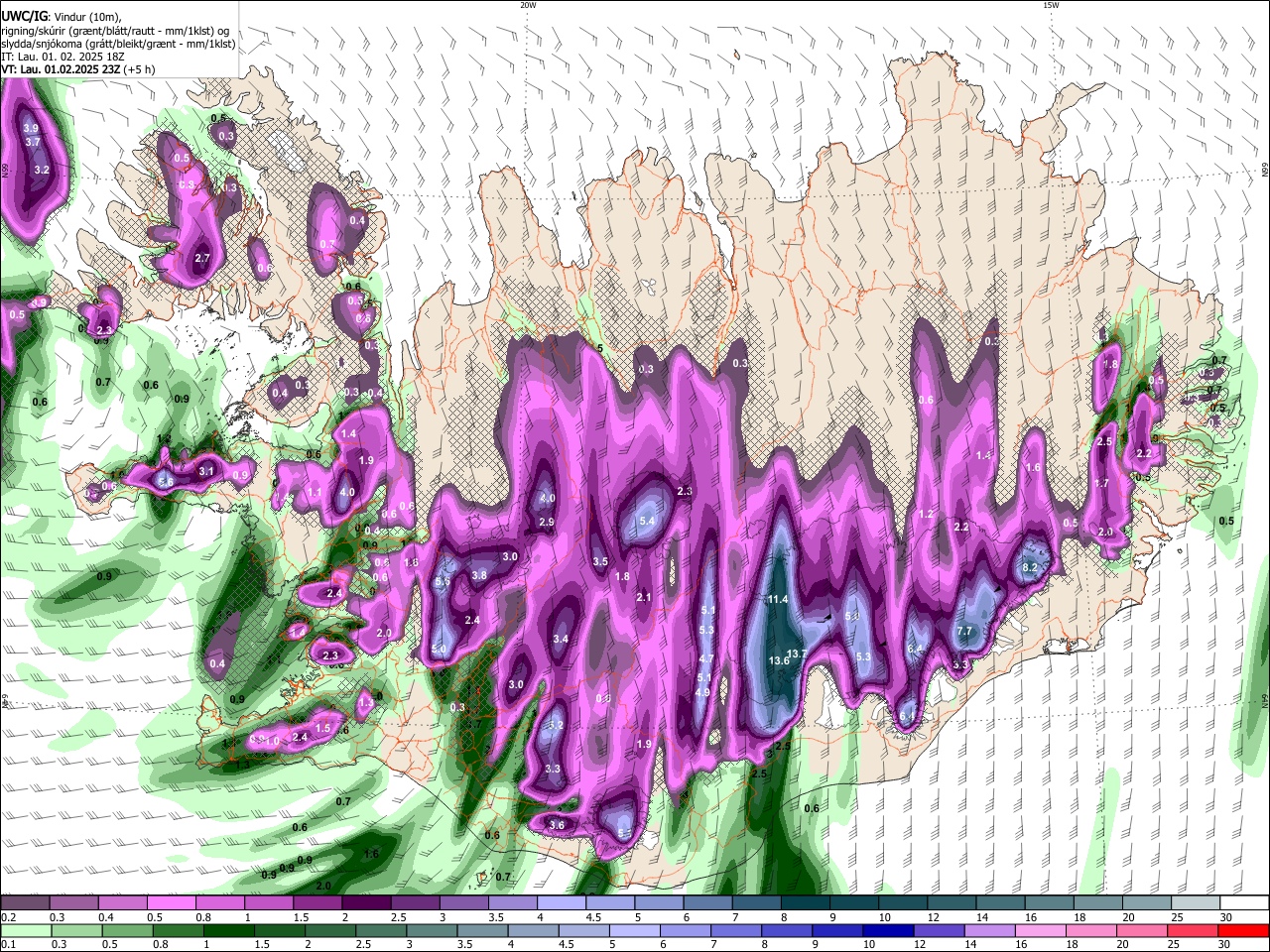Click the 2.9 value below 4.0
This screenshot has height=952, width=1270.
click(x=547, y=522)
